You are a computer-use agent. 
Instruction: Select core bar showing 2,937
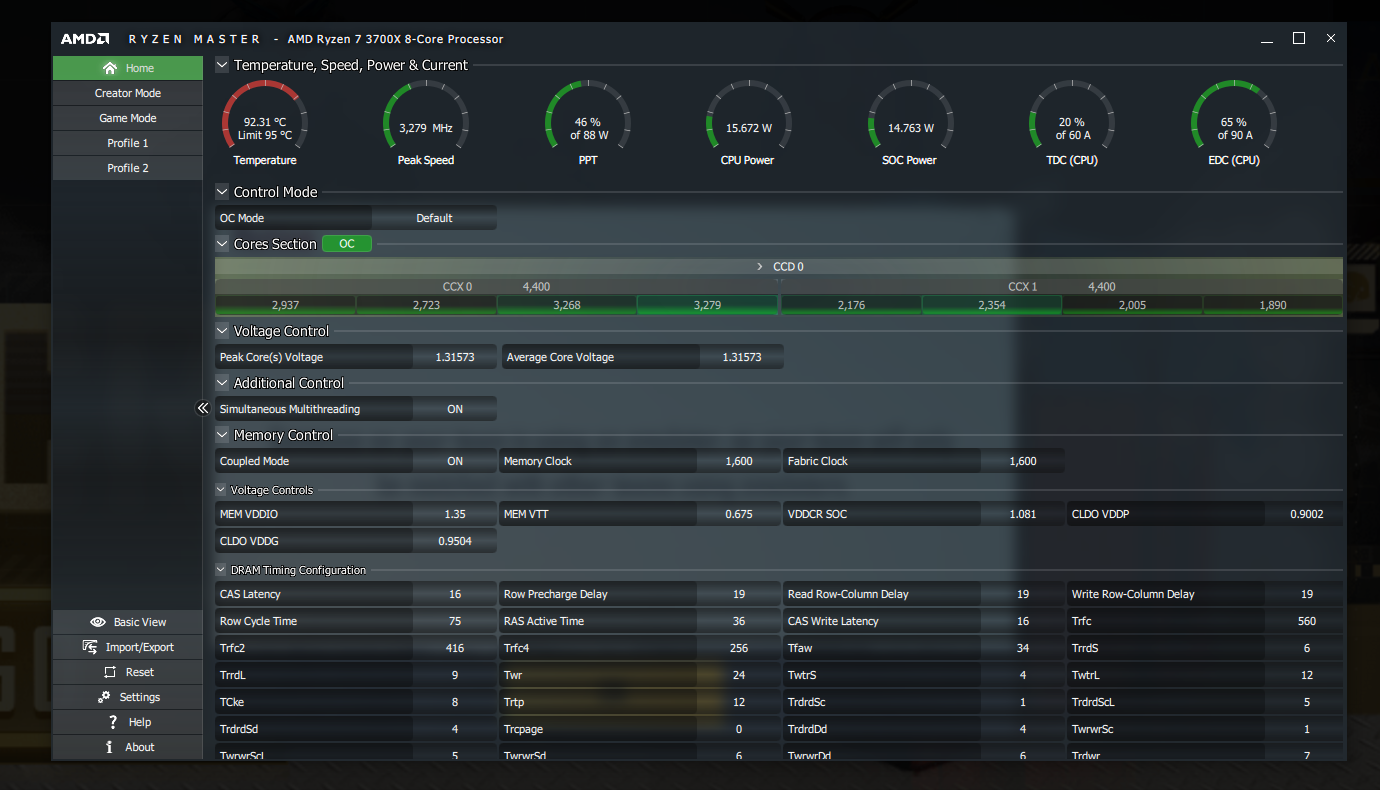pyautogui.click(x=285, y=305)
